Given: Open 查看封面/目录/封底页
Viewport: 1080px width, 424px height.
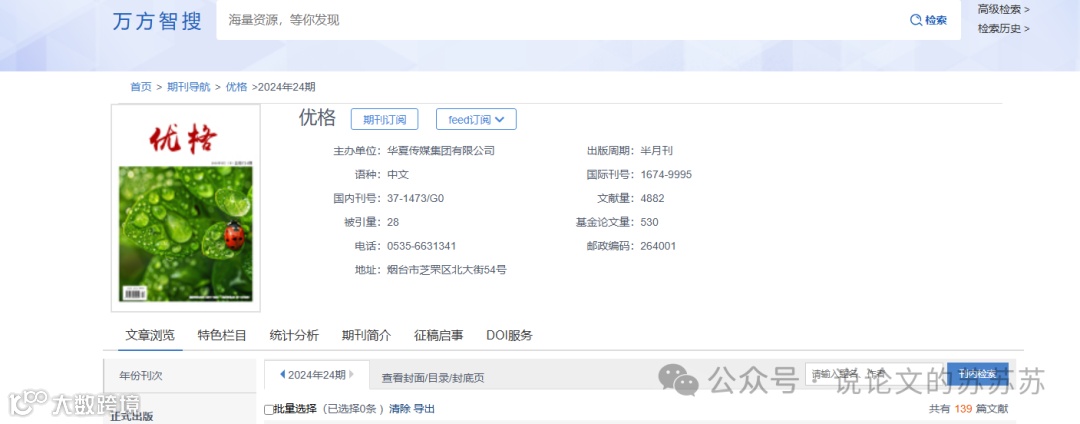Looking at the screenshot, I should click(x=433, y=378).
